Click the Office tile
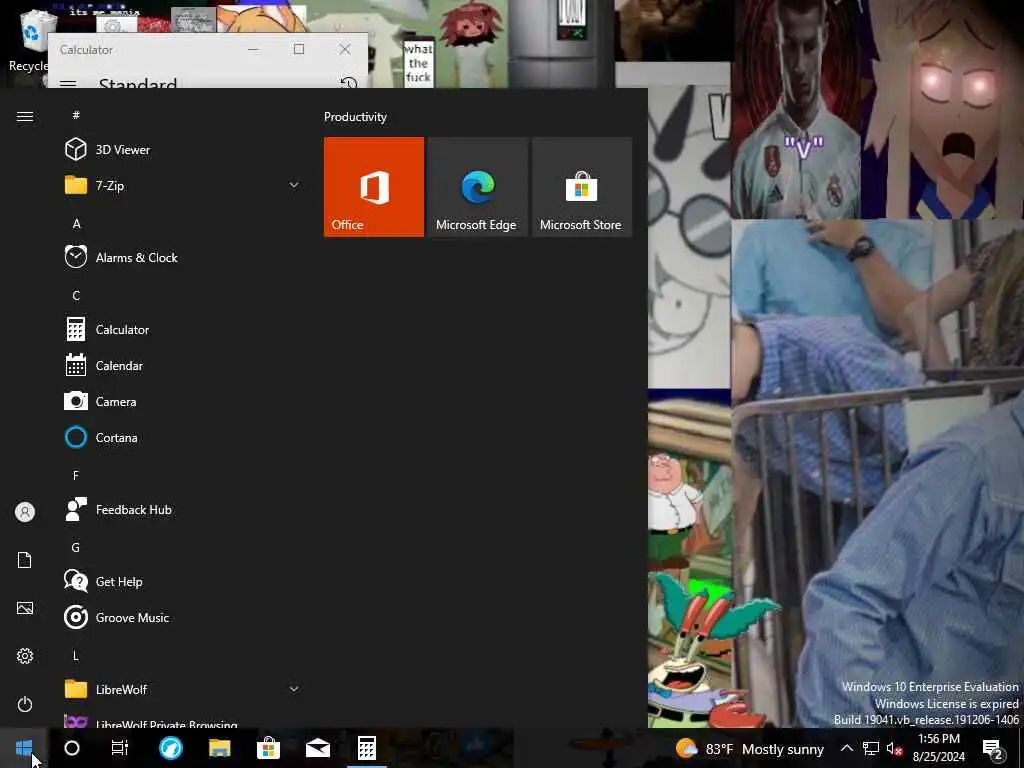Viewport: 1024px width, 768px height. pyautogui.click(x=374, y=187)
